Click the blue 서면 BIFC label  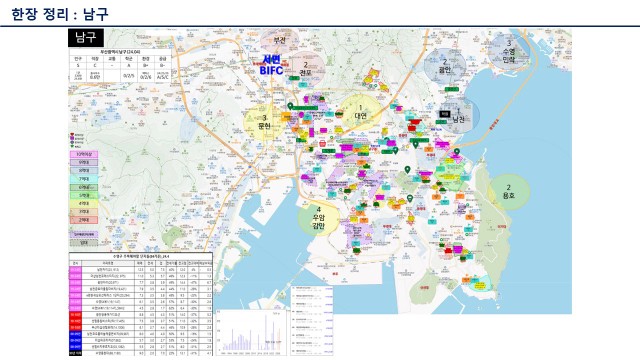pyautogui.click(x=271, y=65)
